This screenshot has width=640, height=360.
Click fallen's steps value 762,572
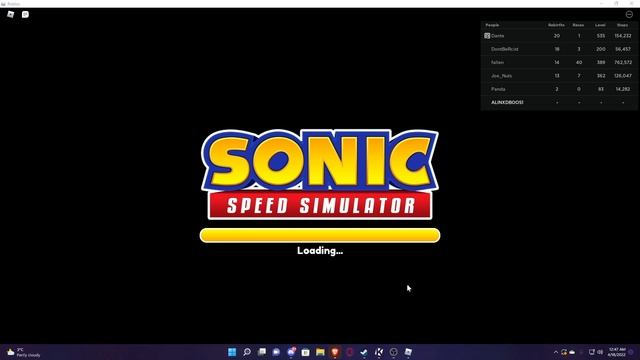(623, 62)
